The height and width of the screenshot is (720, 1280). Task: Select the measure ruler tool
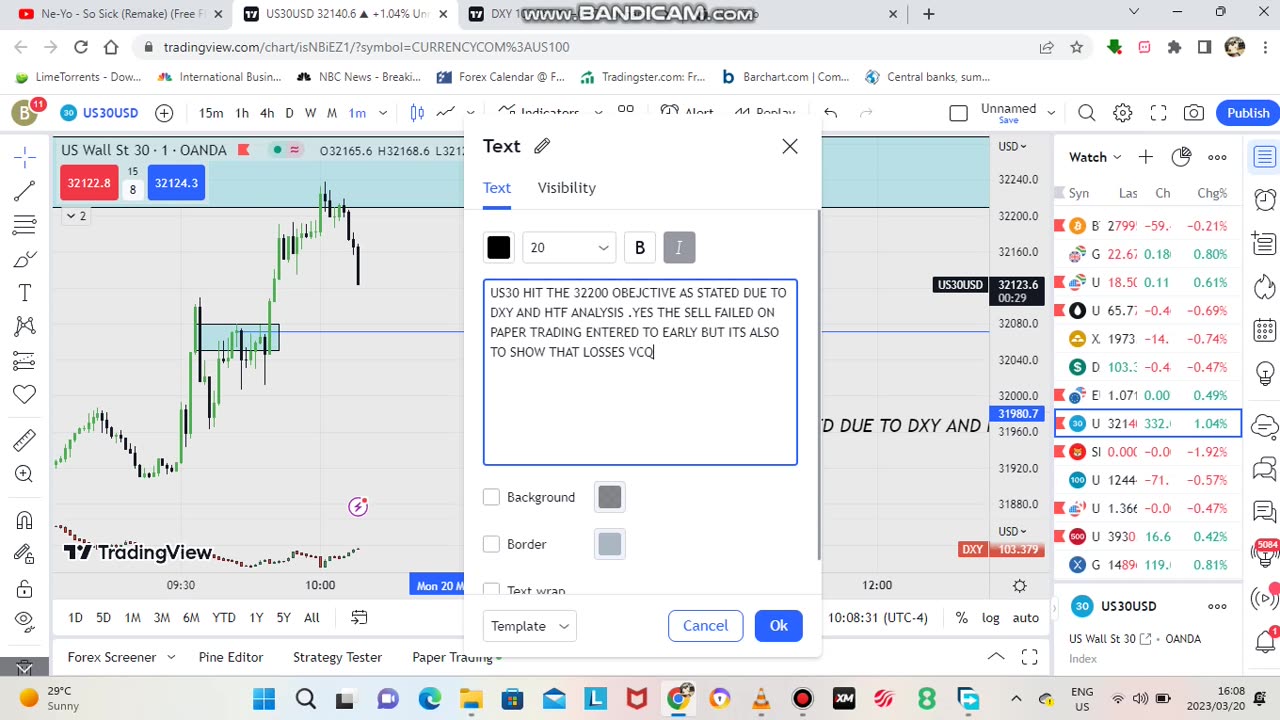(x=25, y=440)
